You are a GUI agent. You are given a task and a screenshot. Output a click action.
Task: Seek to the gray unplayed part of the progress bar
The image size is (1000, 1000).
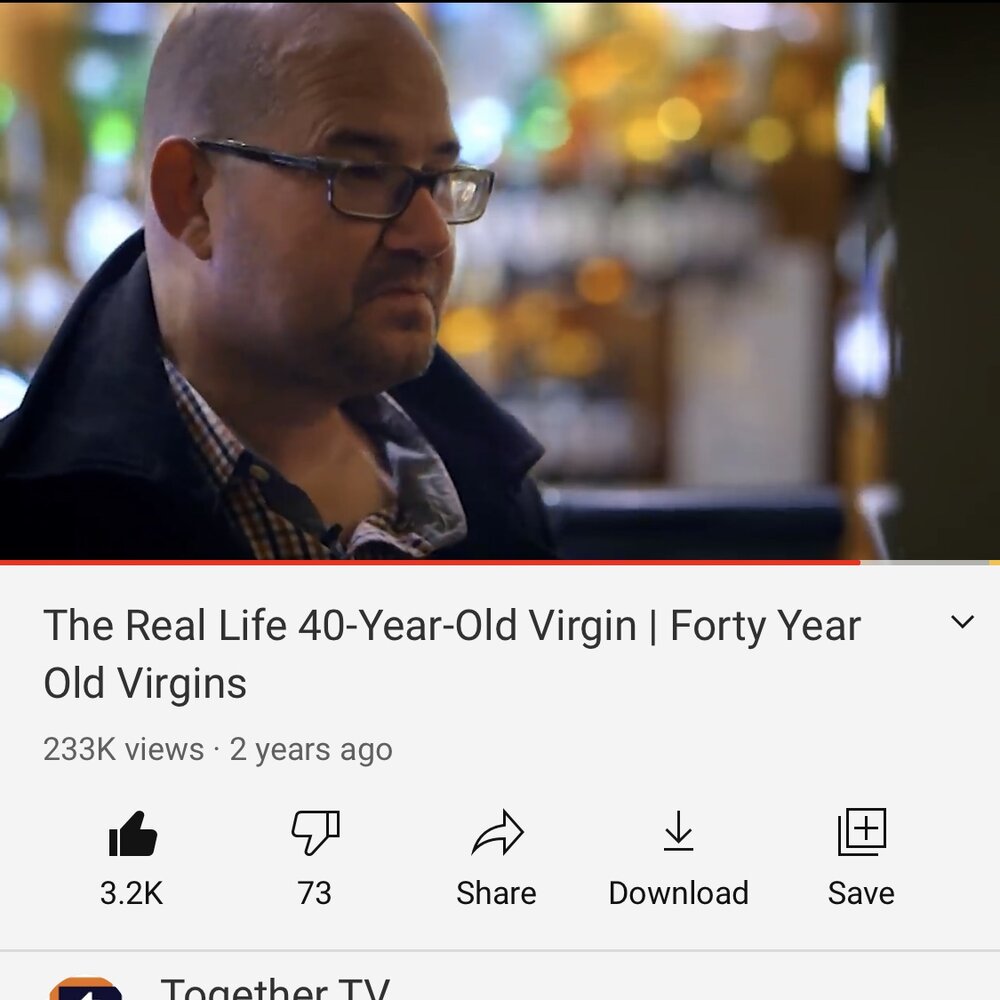[x=924, y=562]
